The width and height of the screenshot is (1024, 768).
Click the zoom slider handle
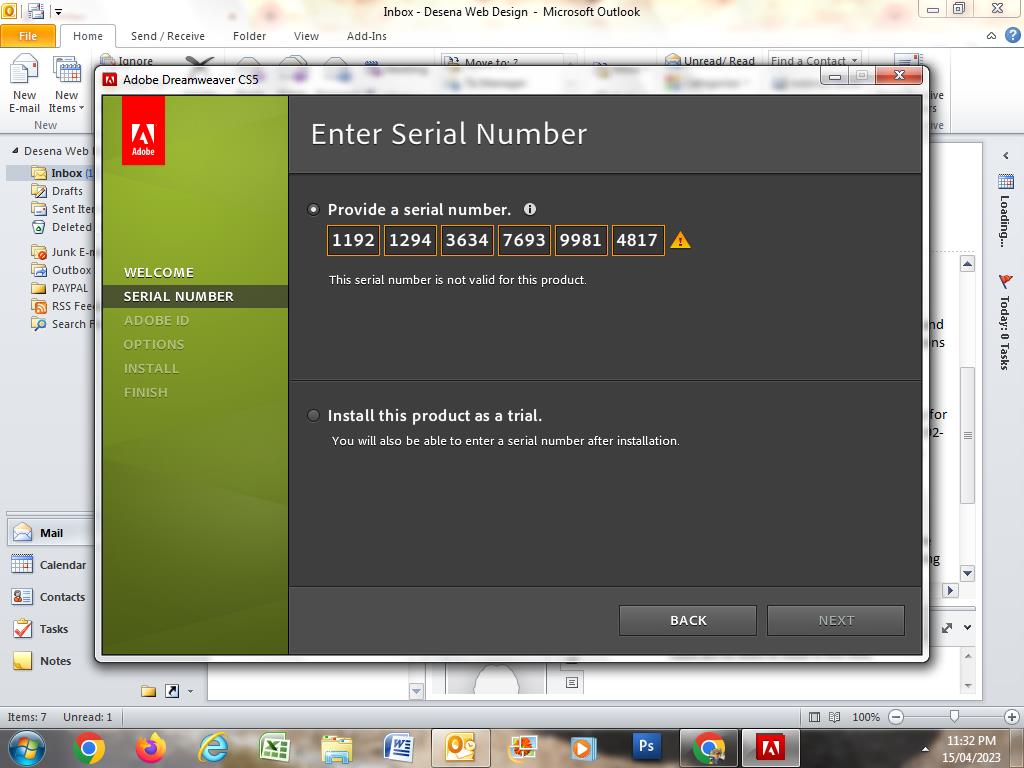(x=954, y=716)
